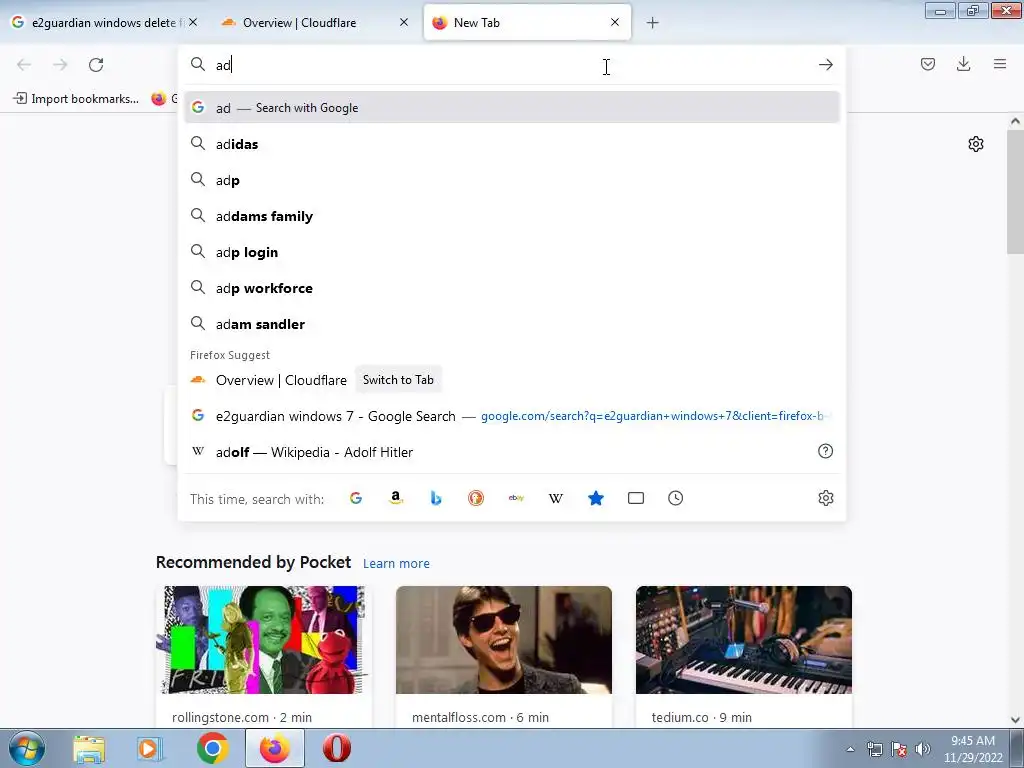Open search settings gear in dropdown
The width and height of the screenshot is (1024, 768).
click(x=825, y=498)
